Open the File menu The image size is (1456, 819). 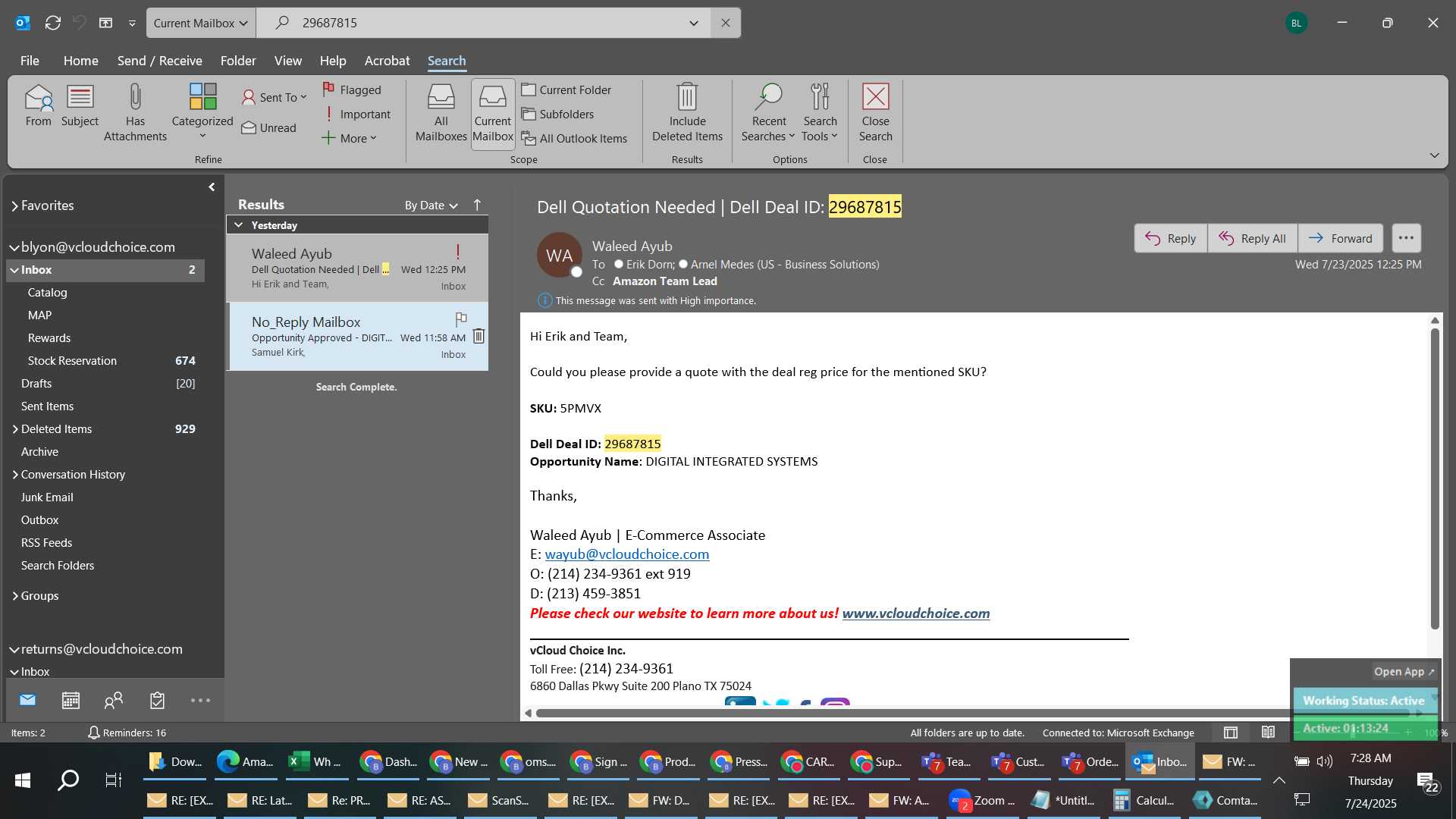(x=30, y=61)
